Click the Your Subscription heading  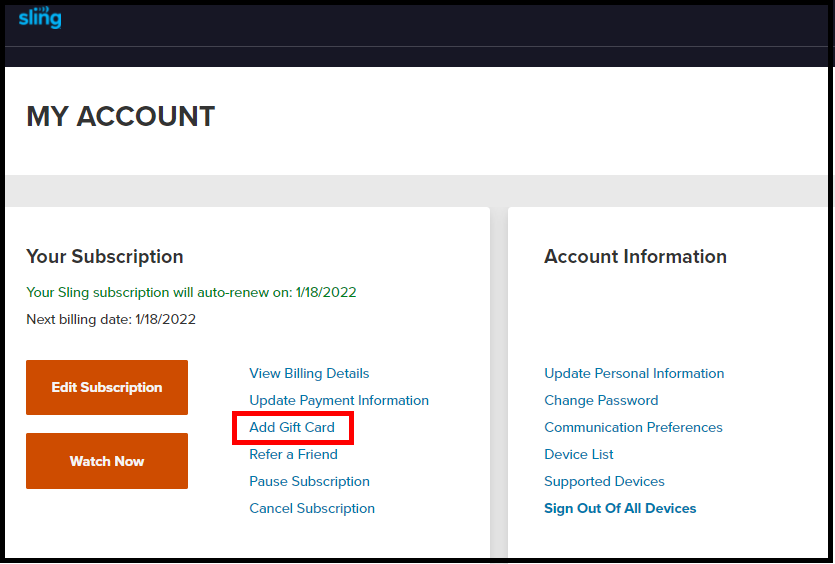coord(105,257)
